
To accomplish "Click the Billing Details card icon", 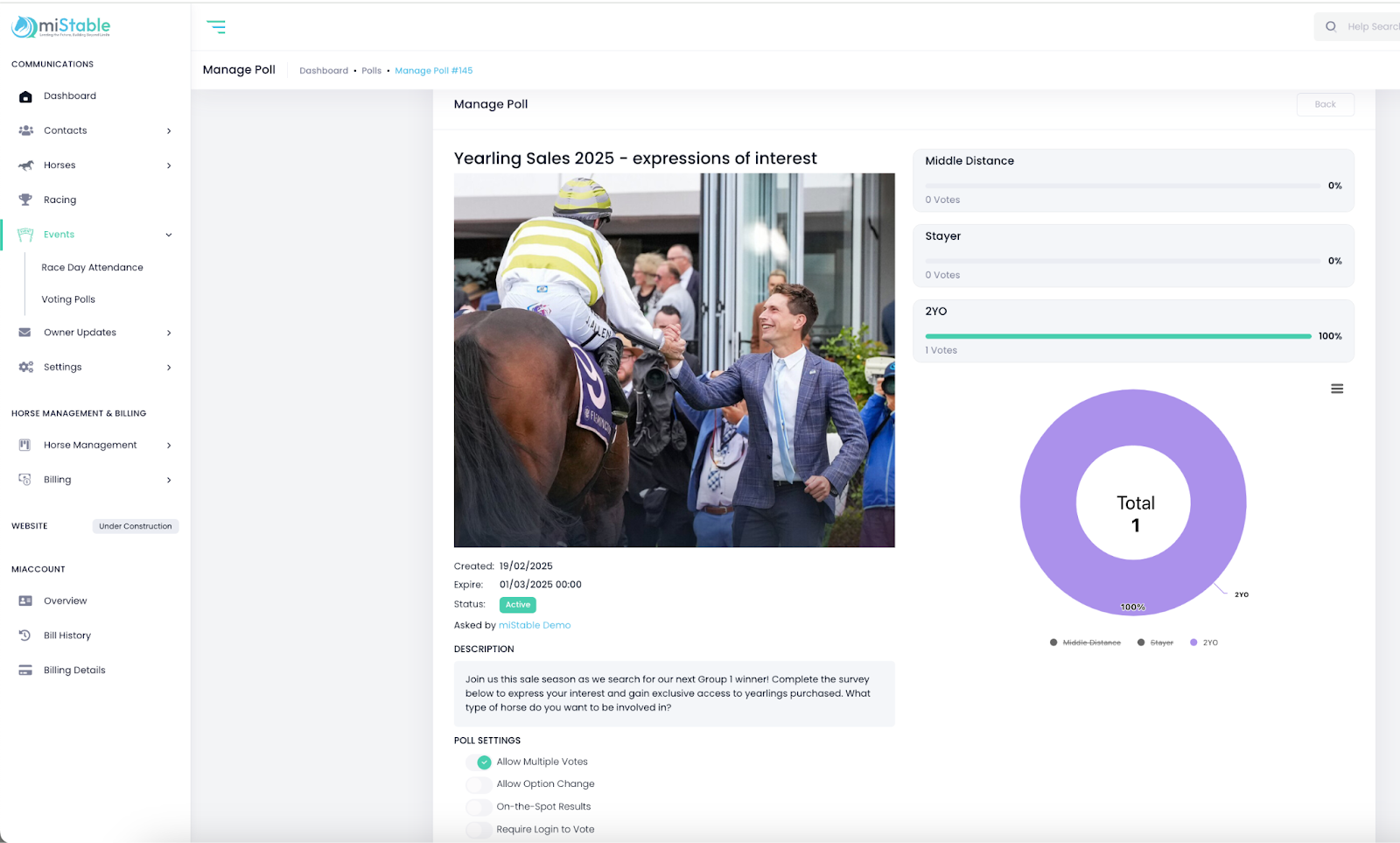I will click(x=25, y=671).
